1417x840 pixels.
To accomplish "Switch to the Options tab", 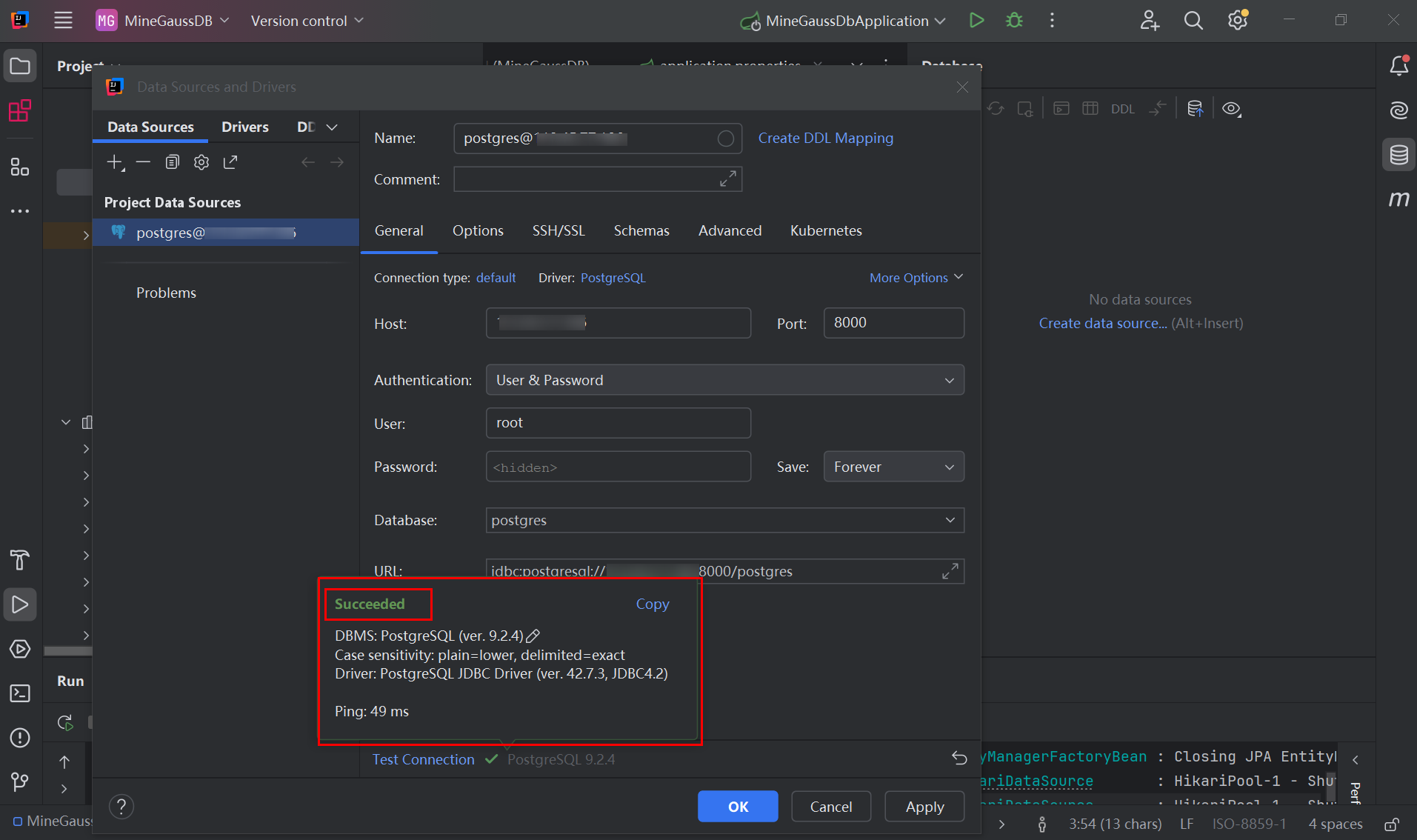I will pyautogui.click(x=478, y=230).
